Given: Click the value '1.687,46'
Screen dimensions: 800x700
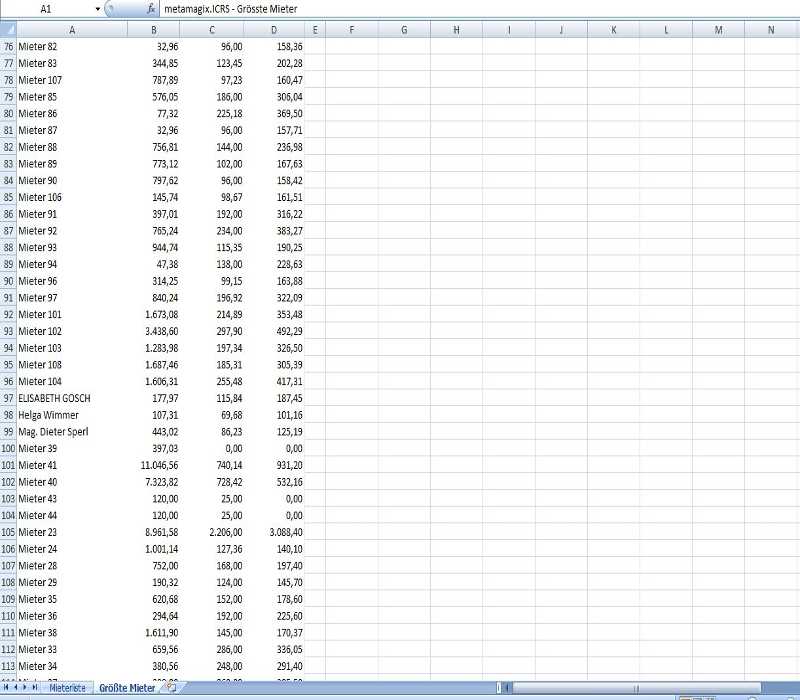Looking at the screenshot, I should pyautogui.click(x=162, y=365).
